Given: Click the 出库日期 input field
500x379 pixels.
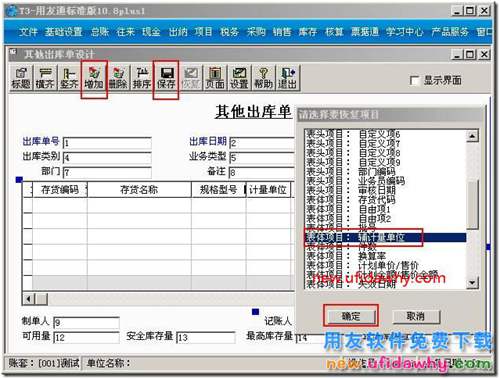Looking at the screenshot, I should 262,143.
